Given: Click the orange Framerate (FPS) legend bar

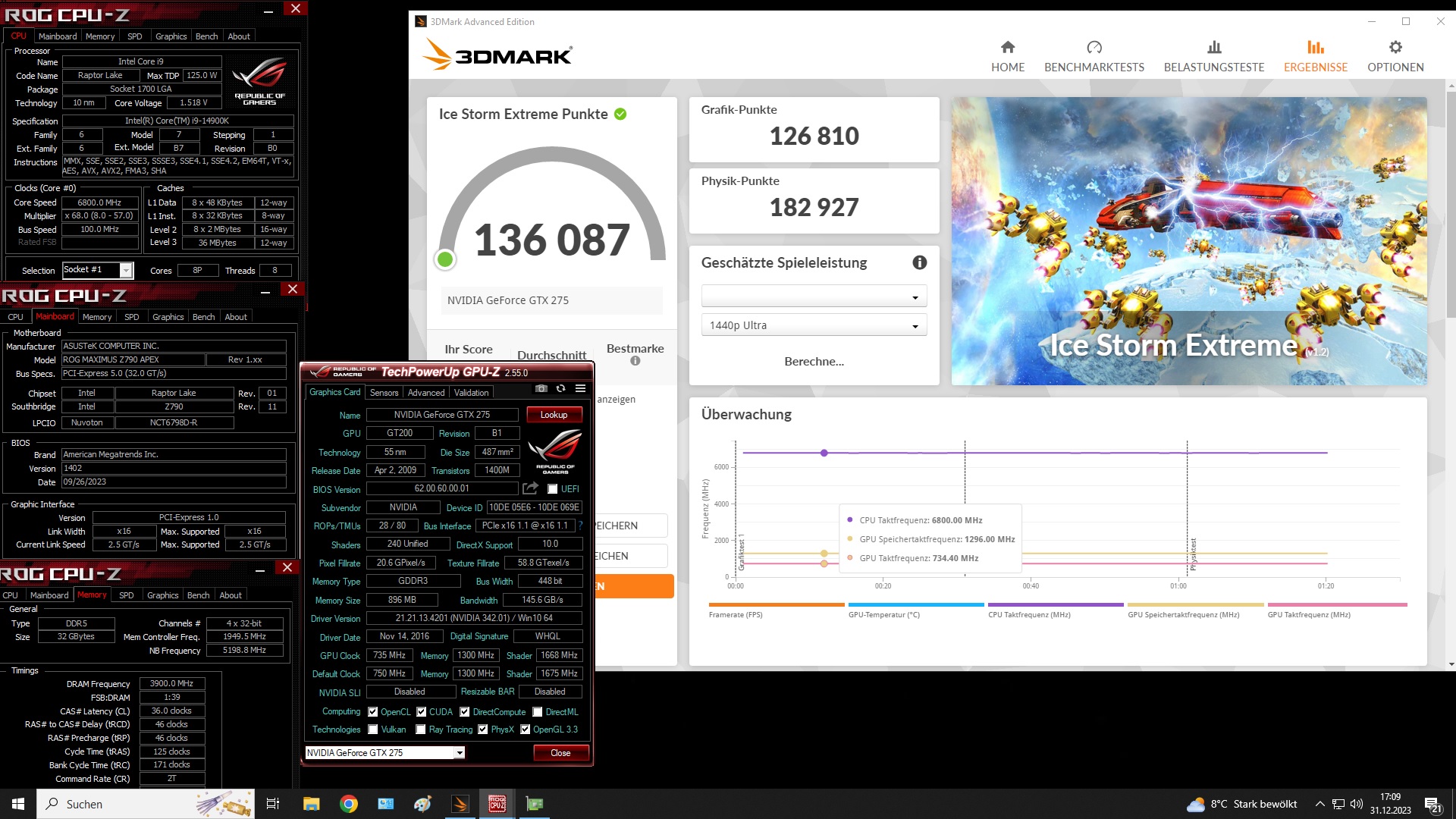Looking at the screenshot, I should [x=777, y=605].
